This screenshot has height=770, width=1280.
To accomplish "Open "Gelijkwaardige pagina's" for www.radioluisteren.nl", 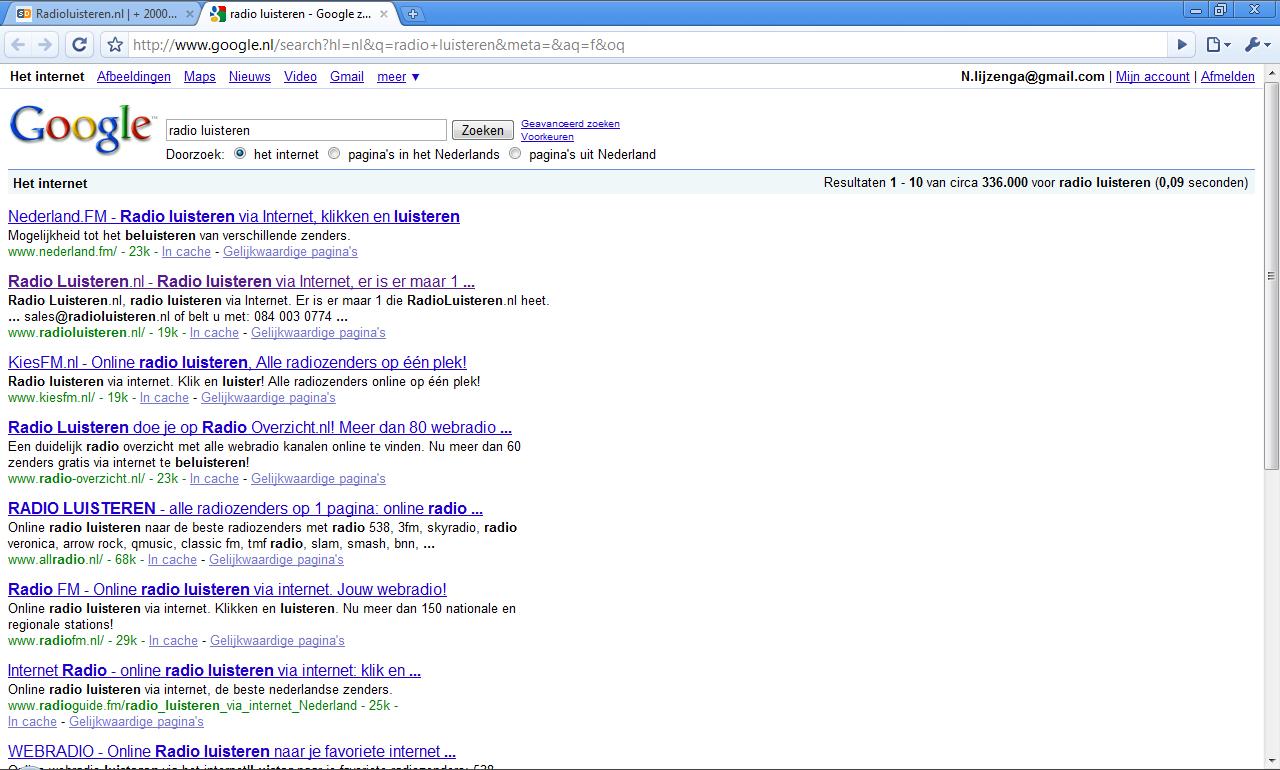I will point(318,333).
